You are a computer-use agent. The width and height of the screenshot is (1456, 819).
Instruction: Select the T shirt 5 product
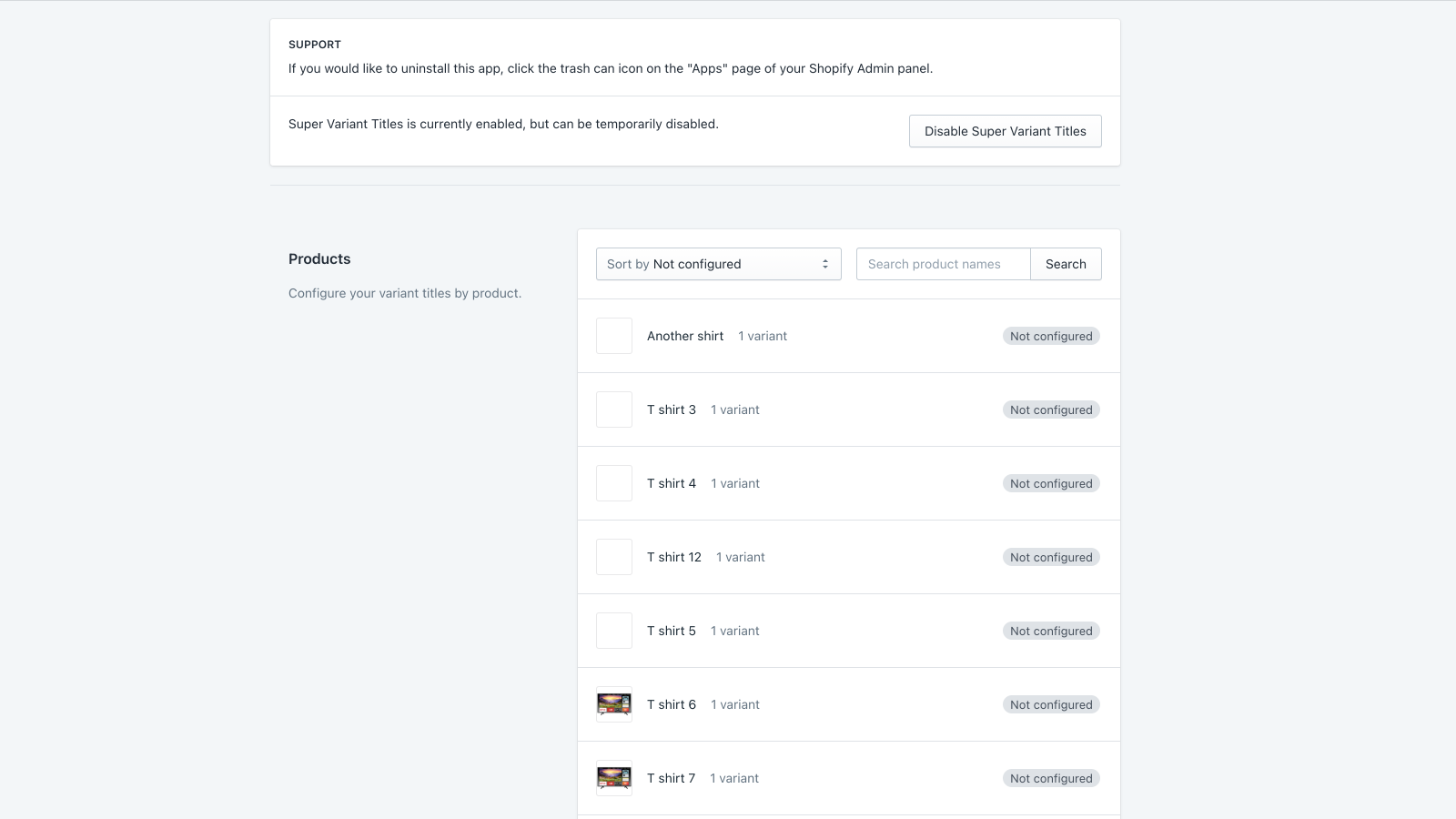[849, 631]
